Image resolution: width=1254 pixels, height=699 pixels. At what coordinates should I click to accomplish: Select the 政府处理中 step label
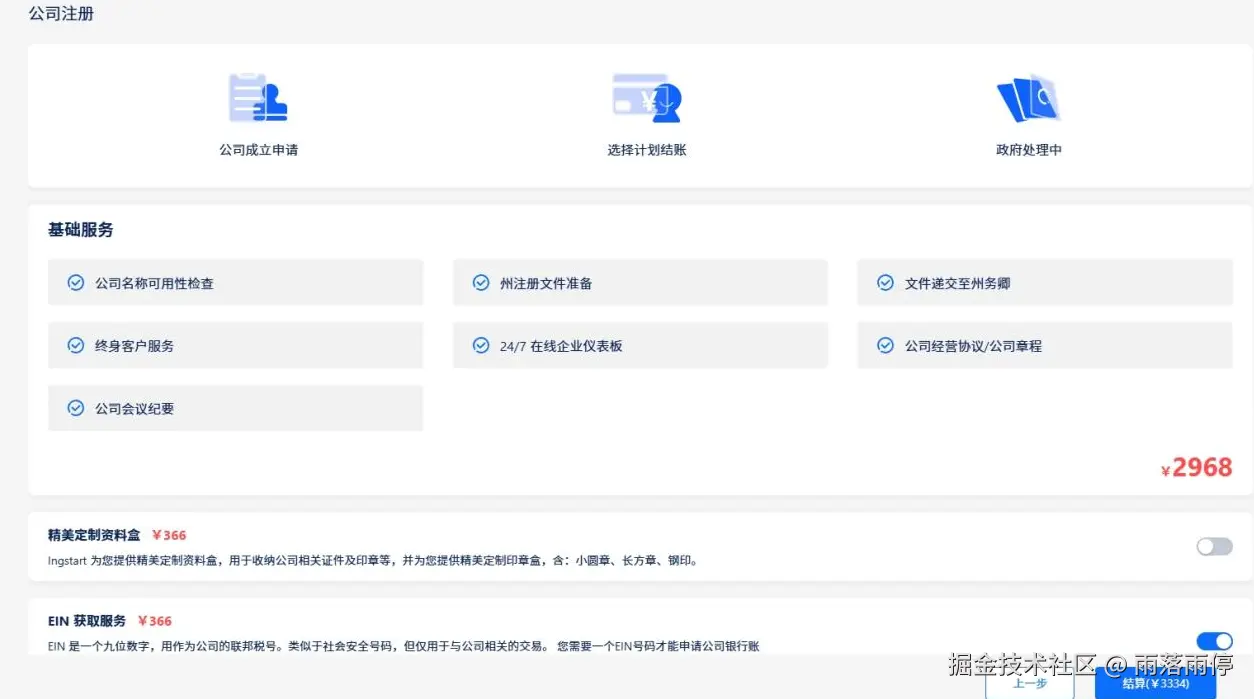pyautogui.click(x=1029, y=150)
